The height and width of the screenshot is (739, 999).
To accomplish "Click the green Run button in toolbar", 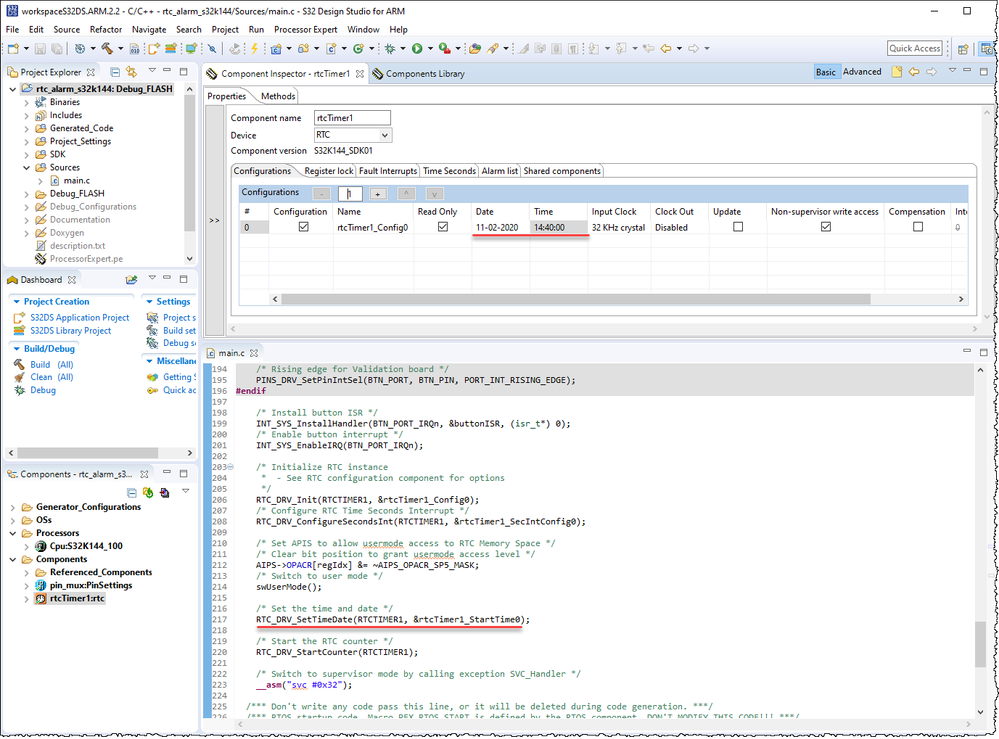I will tap(416, 48).
